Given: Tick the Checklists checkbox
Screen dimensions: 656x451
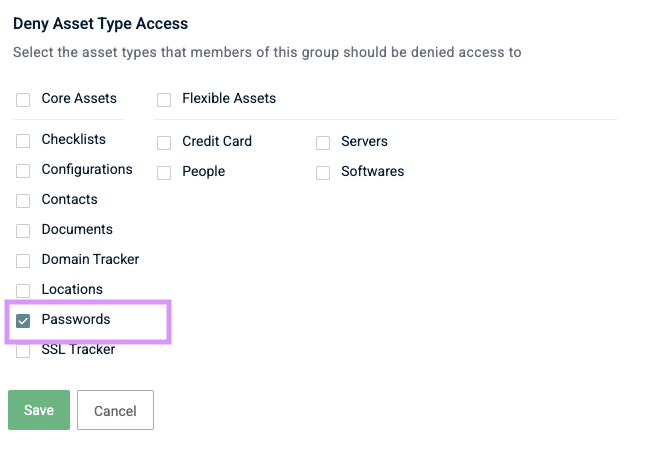Looking at the screenshot, I should pyautogui.click(x=23, y=141).
